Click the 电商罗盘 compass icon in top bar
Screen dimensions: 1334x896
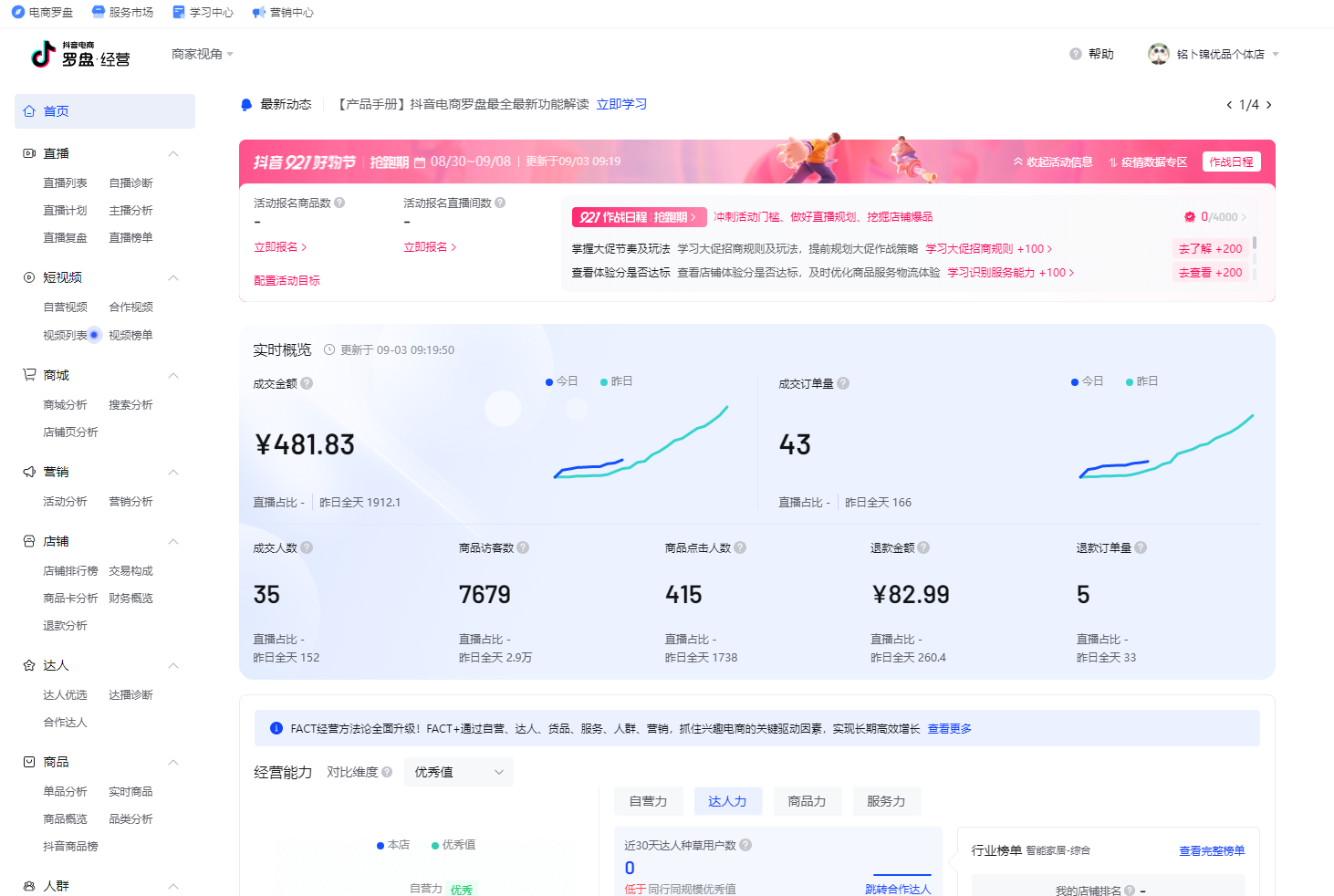(x=18, y=13)
